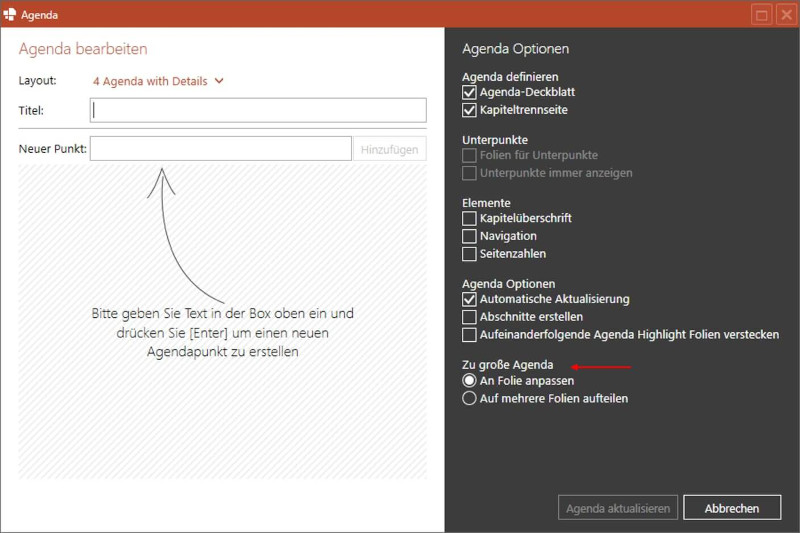
Task: Click the Agenda app icon in title bar
Action: [x=10, y=14]
